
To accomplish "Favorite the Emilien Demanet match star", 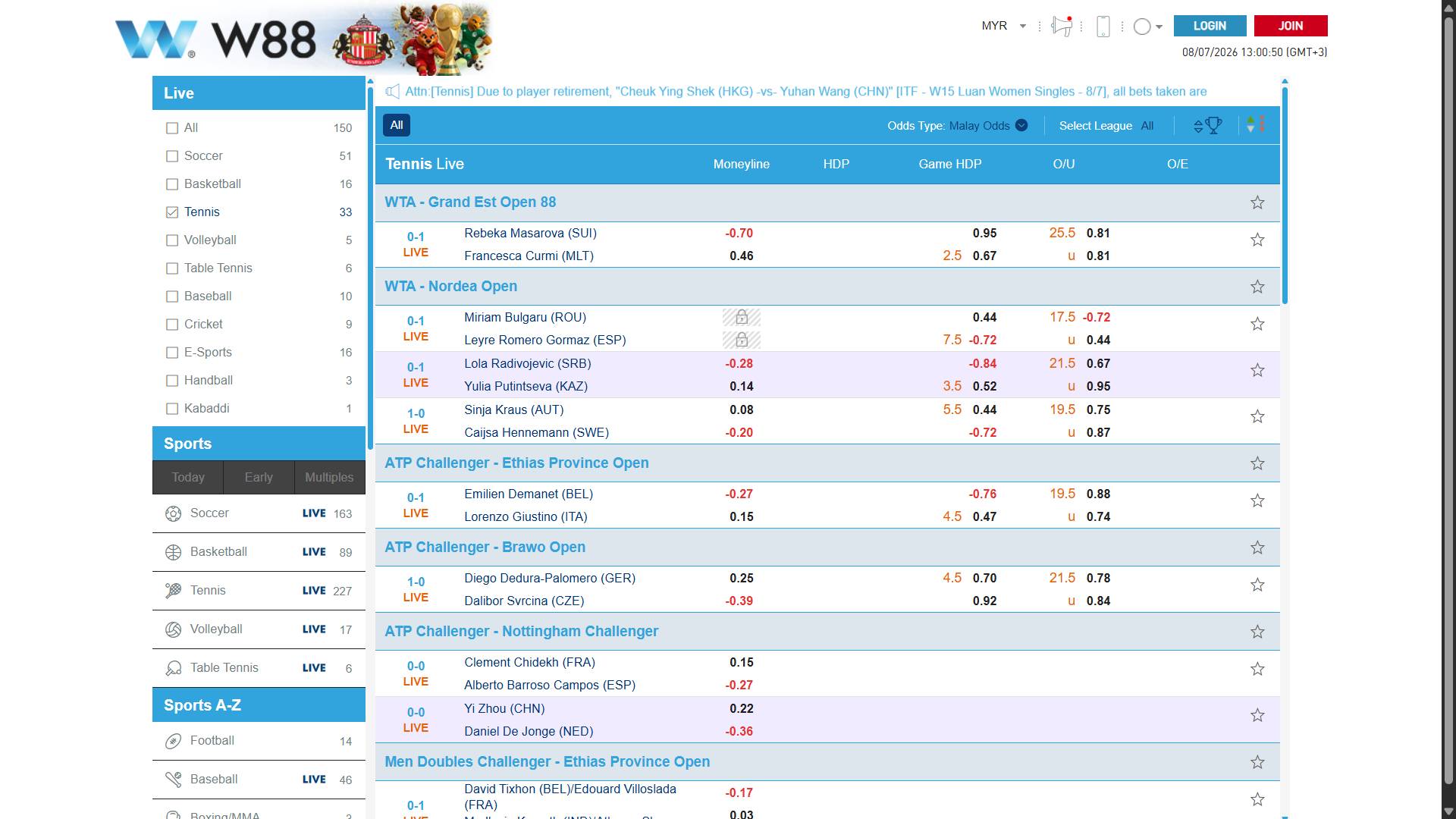I will coord(1257,500).
